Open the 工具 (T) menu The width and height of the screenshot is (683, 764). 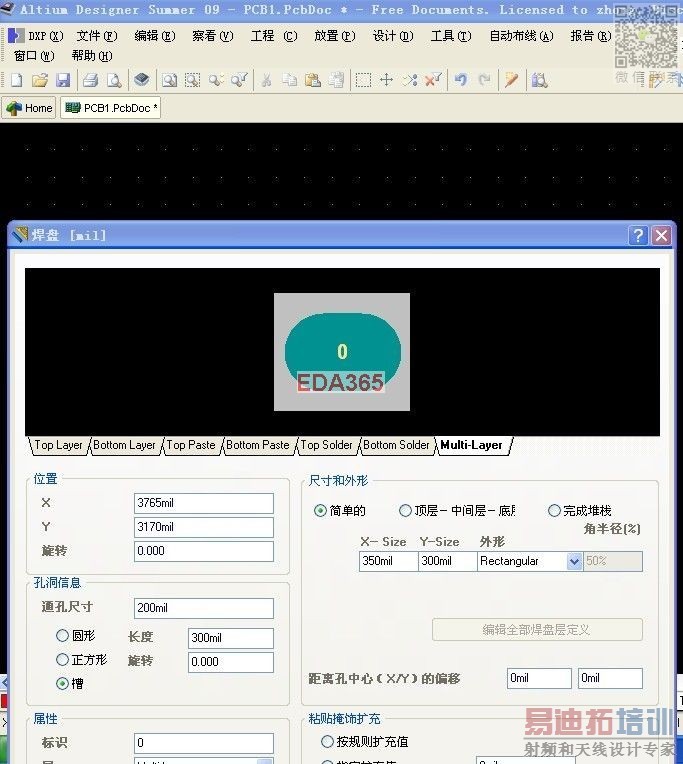tap(451, 36)
